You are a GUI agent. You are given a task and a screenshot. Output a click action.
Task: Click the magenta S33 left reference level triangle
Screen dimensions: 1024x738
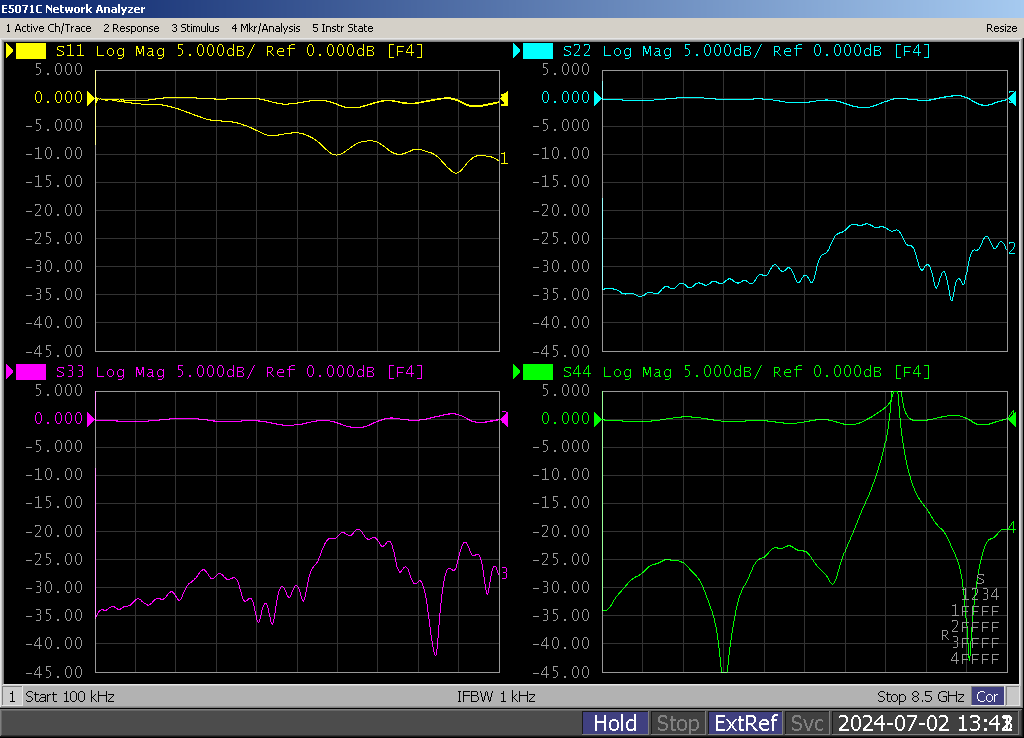(x=91, y=420)
